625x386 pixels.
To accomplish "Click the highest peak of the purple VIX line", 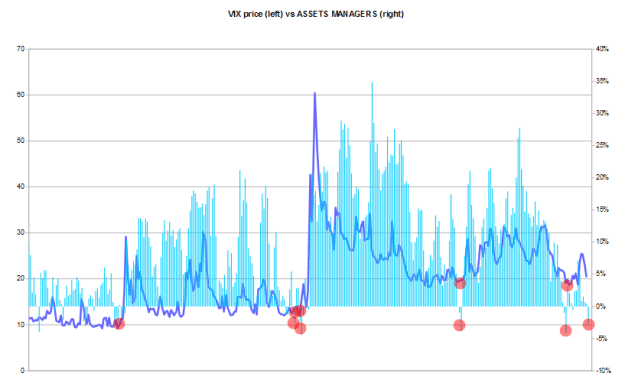I will click(x=315, y=93).
